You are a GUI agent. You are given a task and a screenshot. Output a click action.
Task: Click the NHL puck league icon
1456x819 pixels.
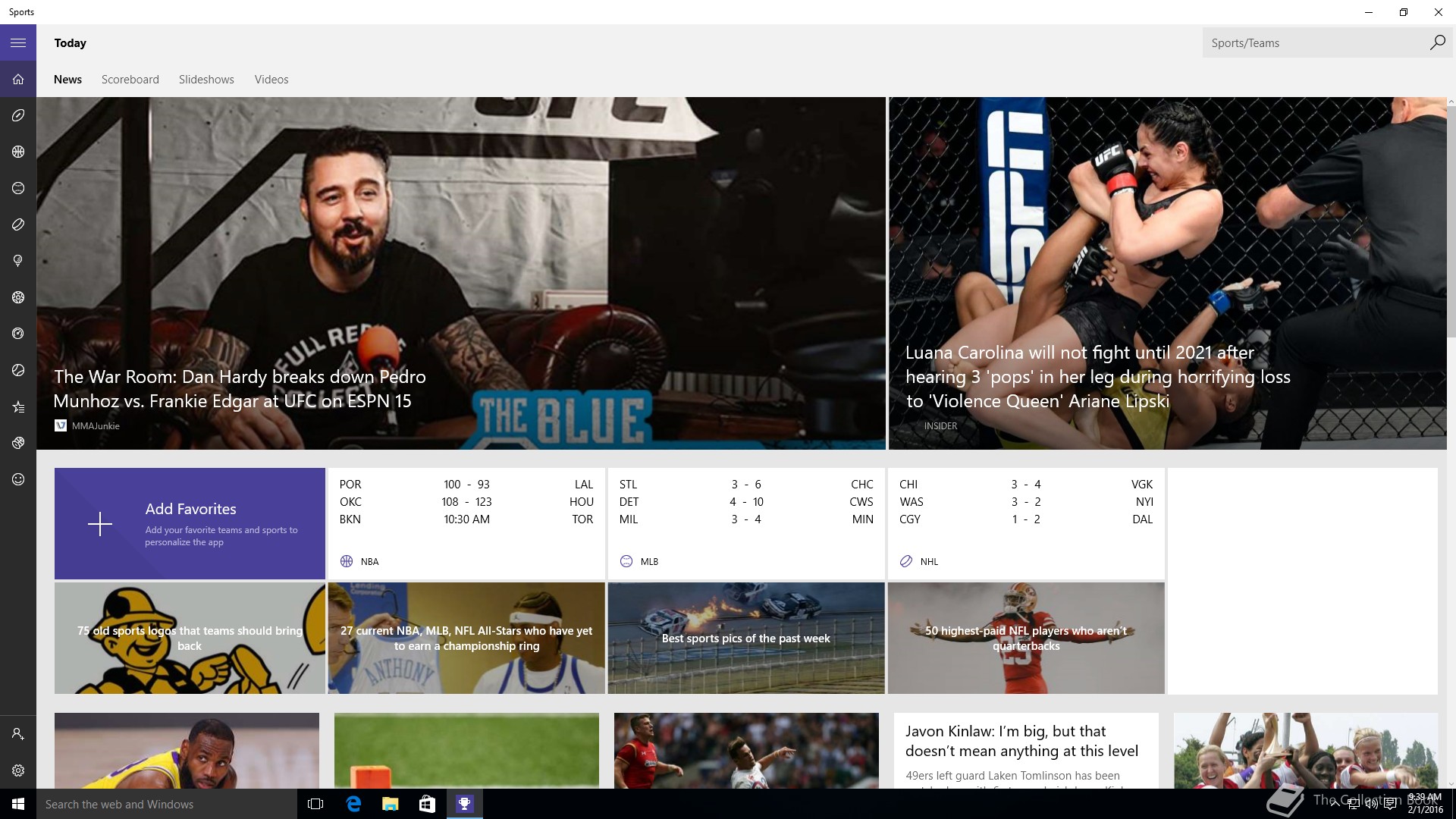(906, 561)
